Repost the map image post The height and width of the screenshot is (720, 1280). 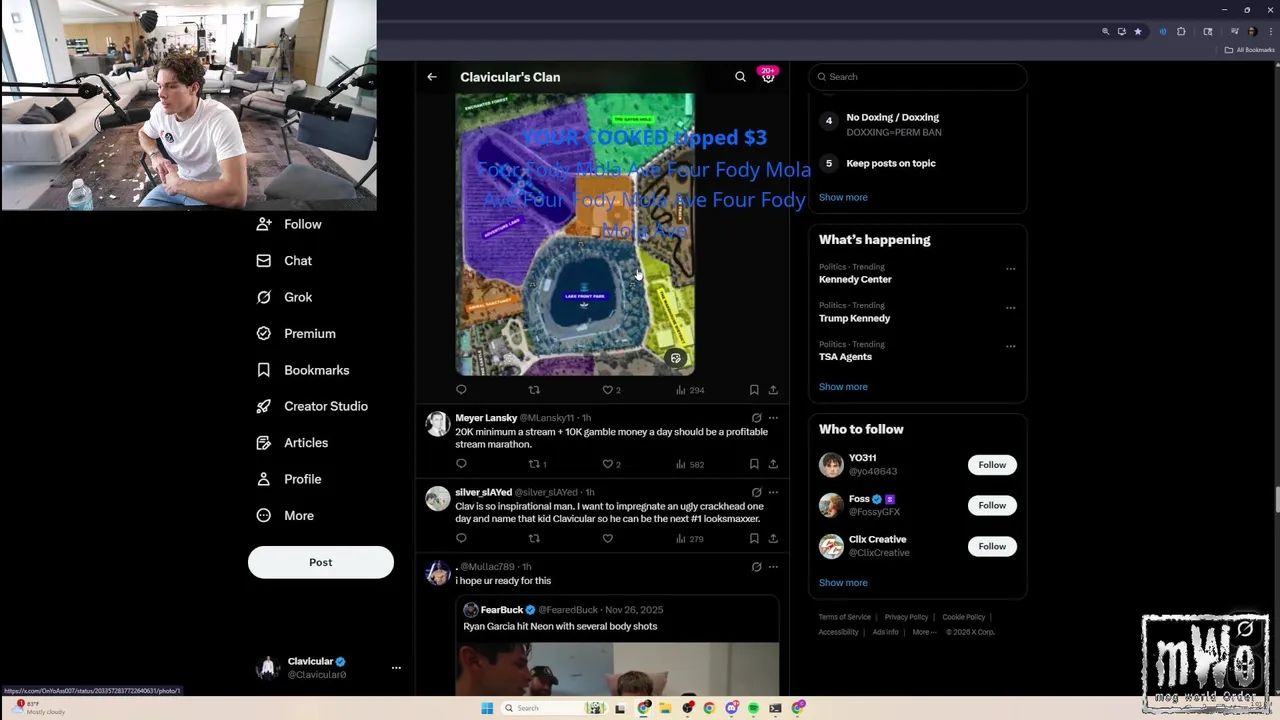(x=534, y=390)
